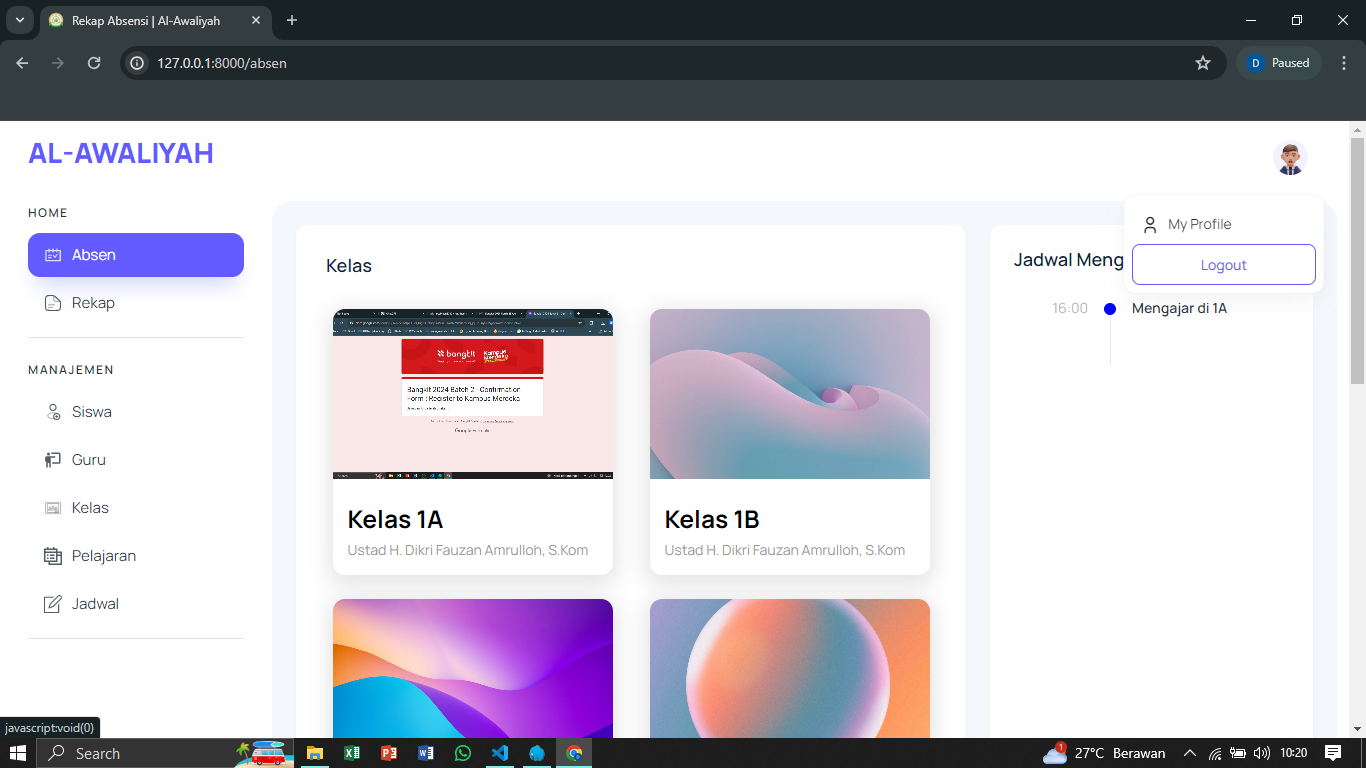This screenshot has height=768, width=1366.
Task: Click the 16:00 schedule timeline dot
Action: pyautogui.click(x=1110, y=309)
